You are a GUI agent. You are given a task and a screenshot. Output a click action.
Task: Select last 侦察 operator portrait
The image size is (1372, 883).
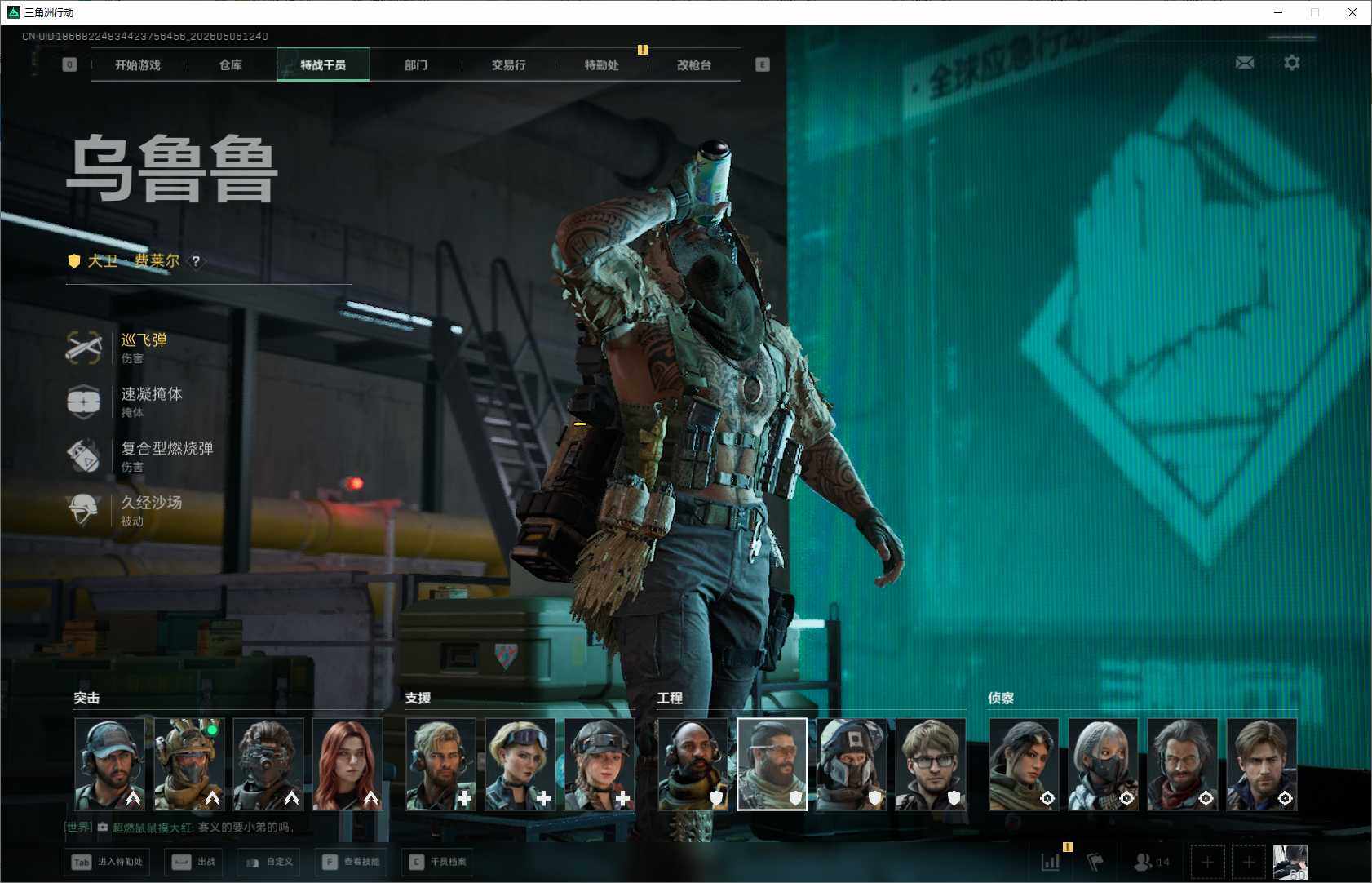(x=1262, y=764)
